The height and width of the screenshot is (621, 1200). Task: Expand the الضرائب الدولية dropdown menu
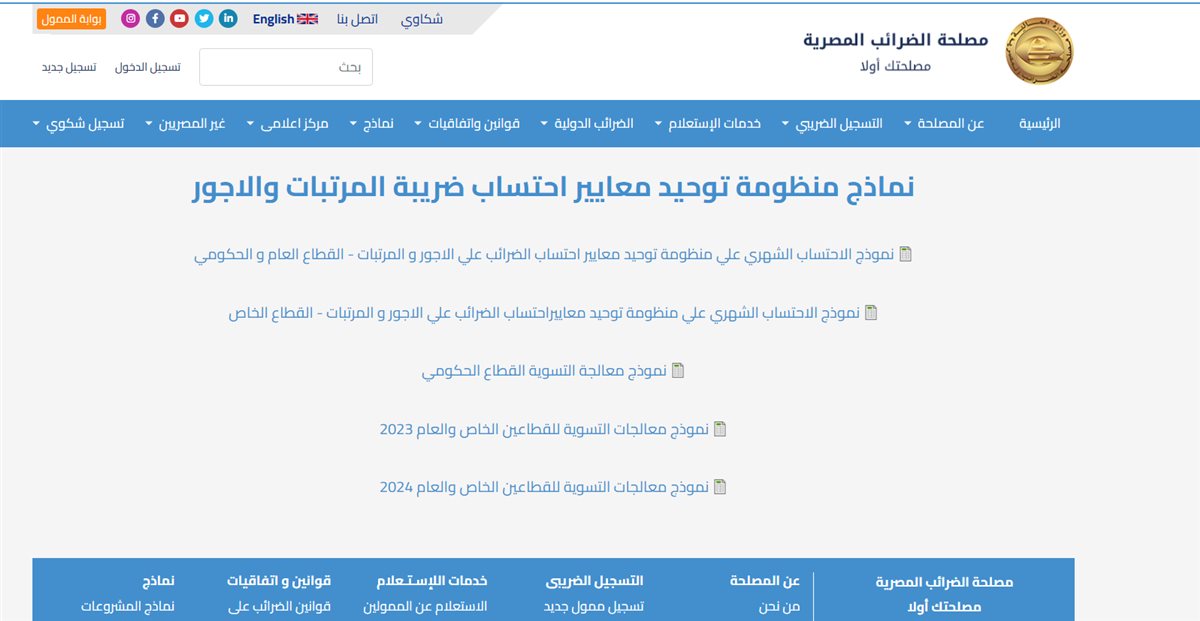pos(587,124)
